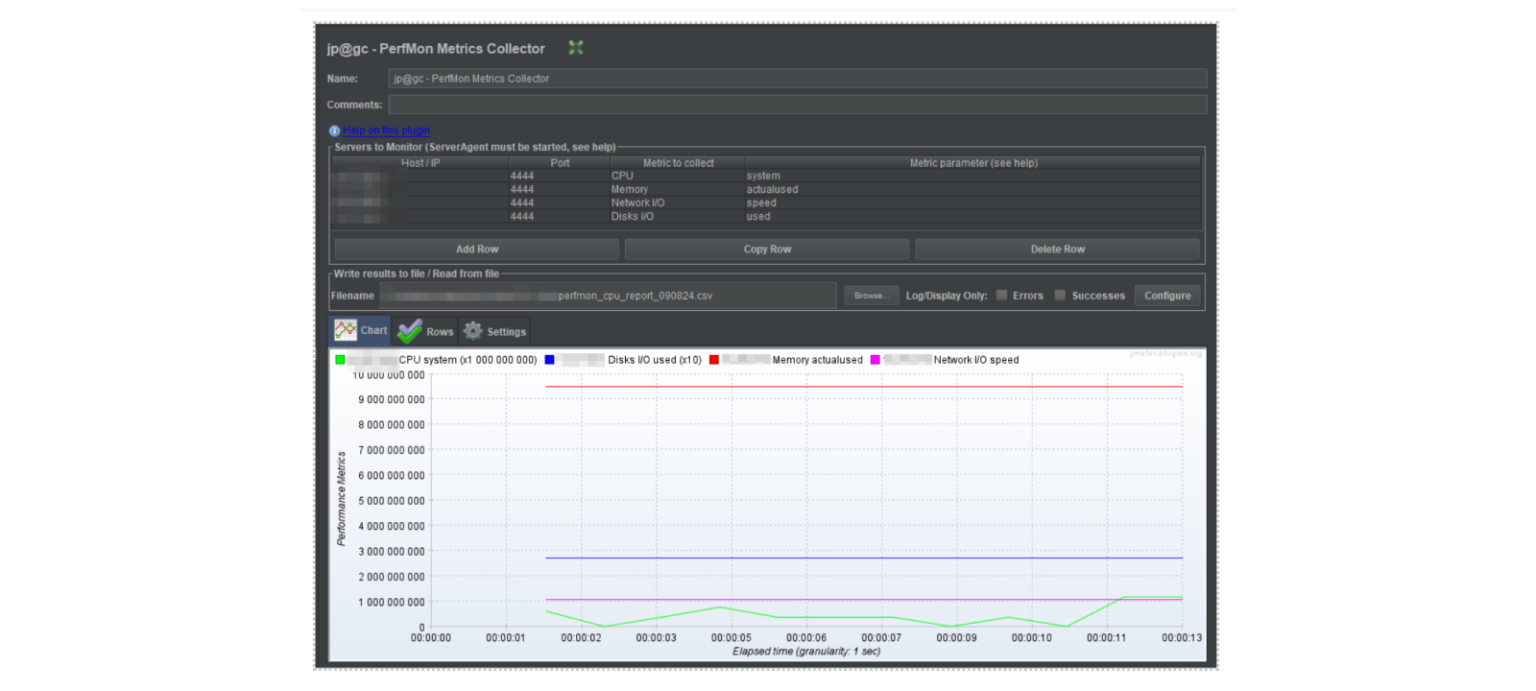Click the gear icon on the Settings tab
Screen dimensions: 1536x691
click(473, 330)
